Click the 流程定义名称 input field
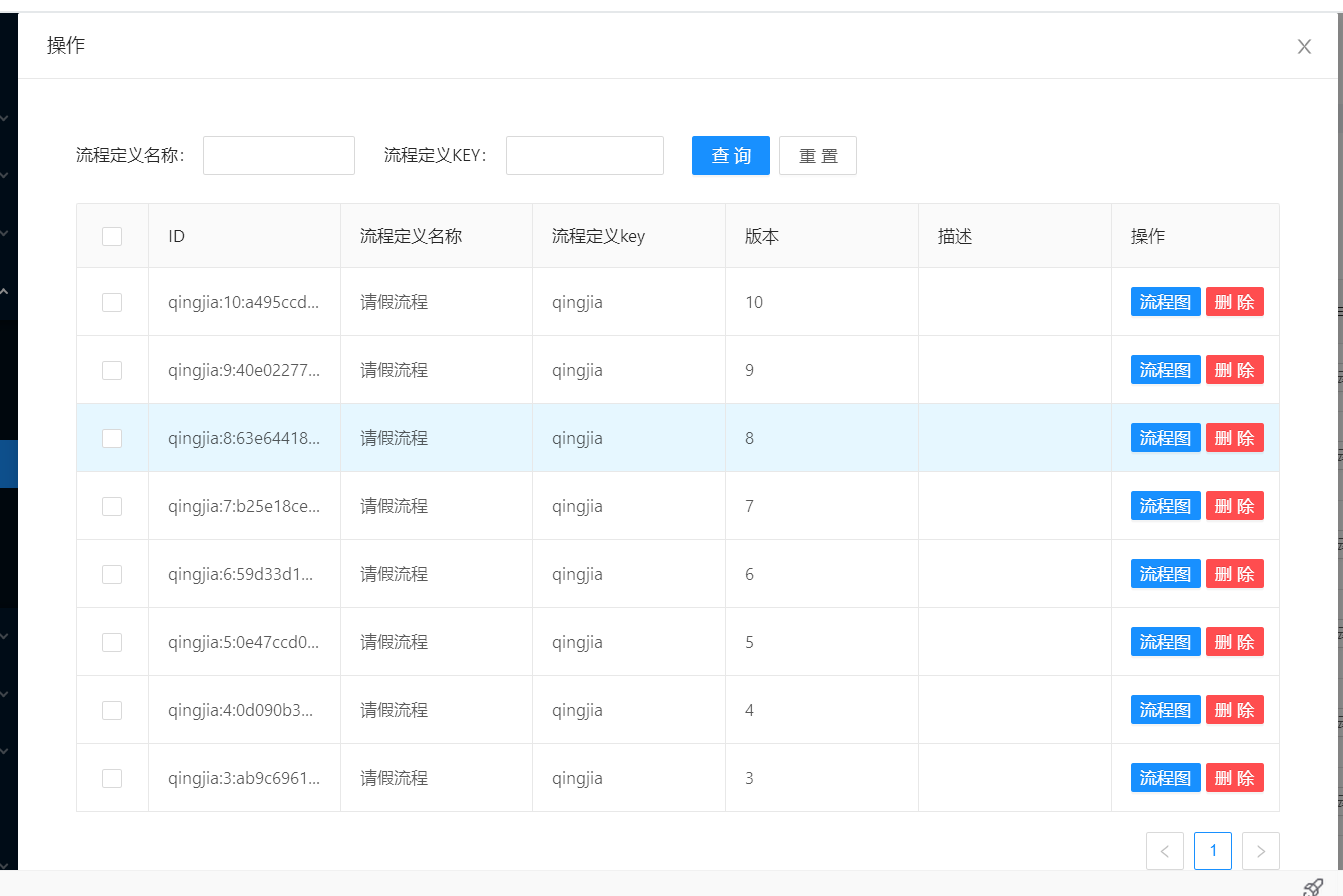The width and height of the screenshot is (1343, 896). tap(279, 155)
